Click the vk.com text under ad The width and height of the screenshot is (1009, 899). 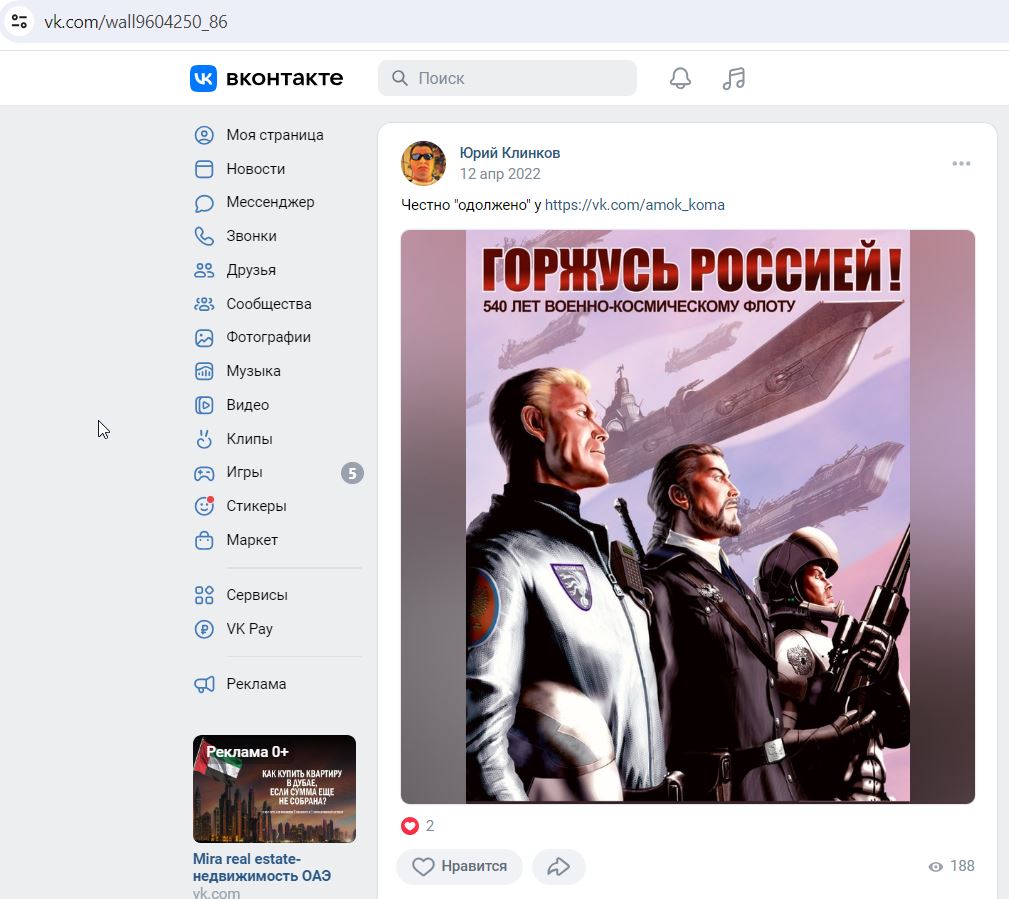[216, 893]
